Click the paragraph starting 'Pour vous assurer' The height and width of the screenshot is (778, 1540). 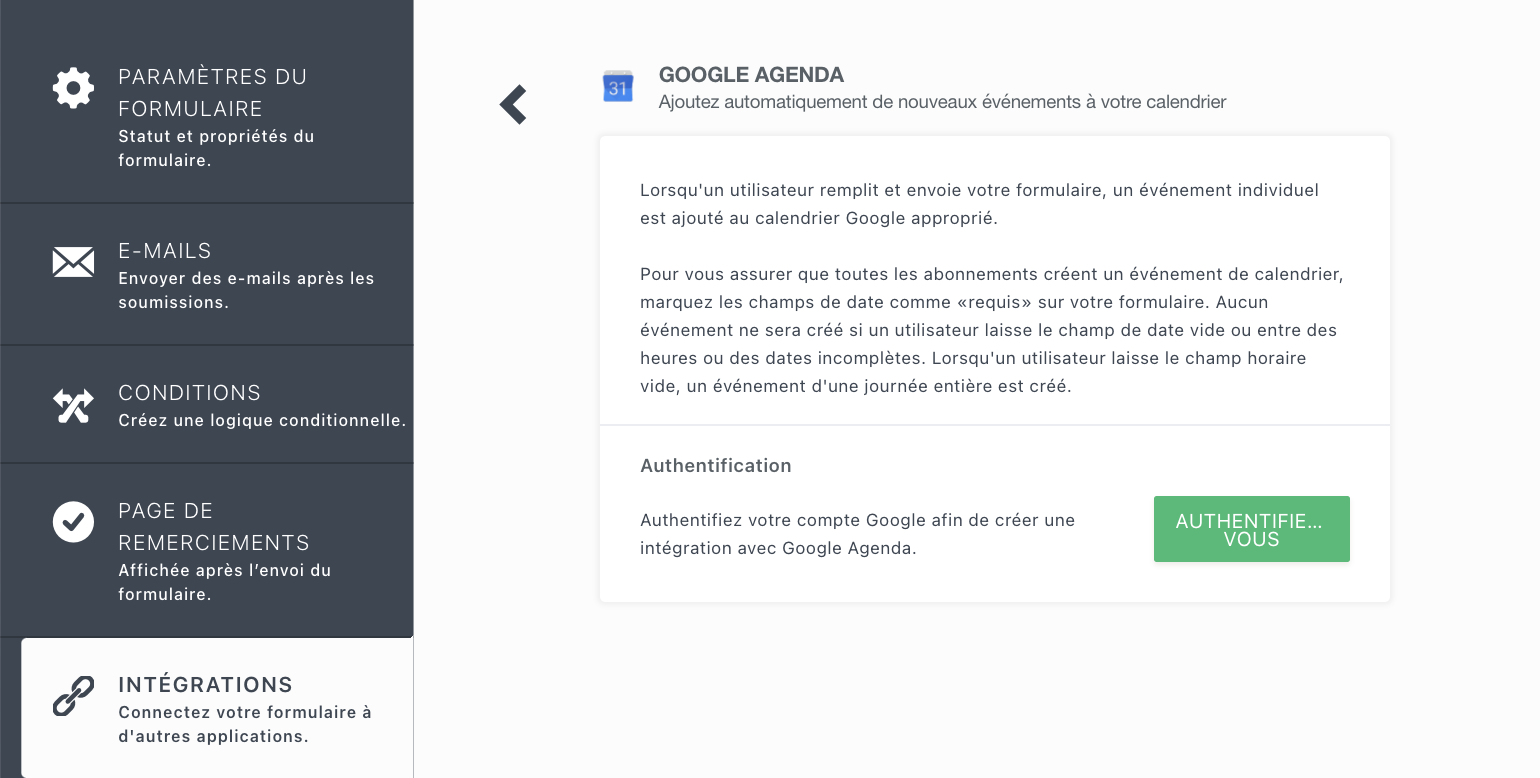click(990, 330)
